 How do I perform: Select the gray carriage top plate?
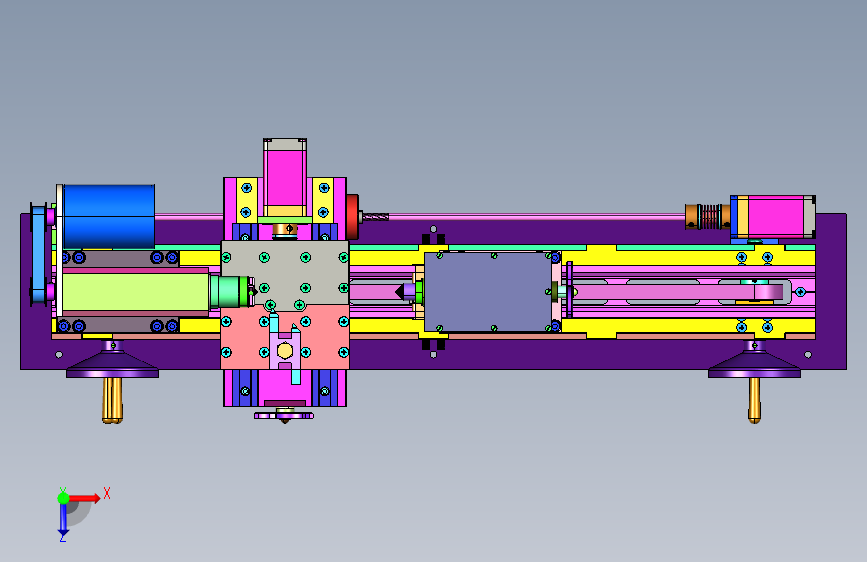(285, 272)
